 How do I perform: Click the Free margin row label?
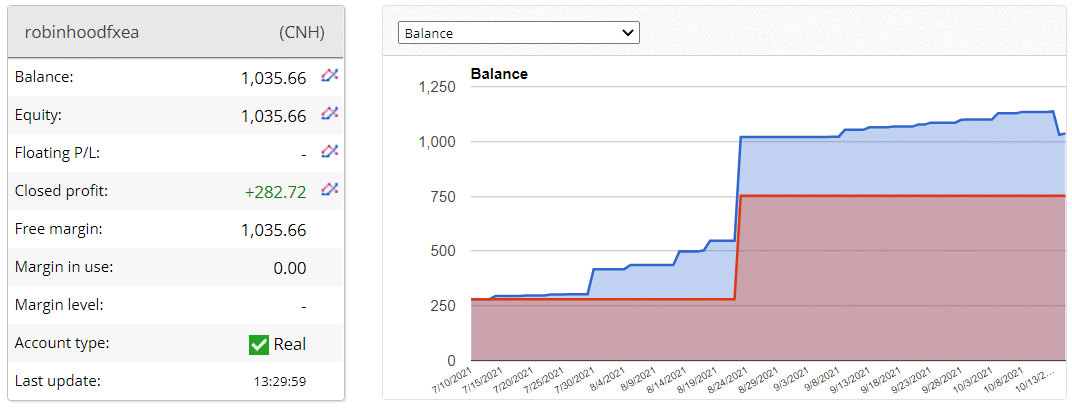50,229
